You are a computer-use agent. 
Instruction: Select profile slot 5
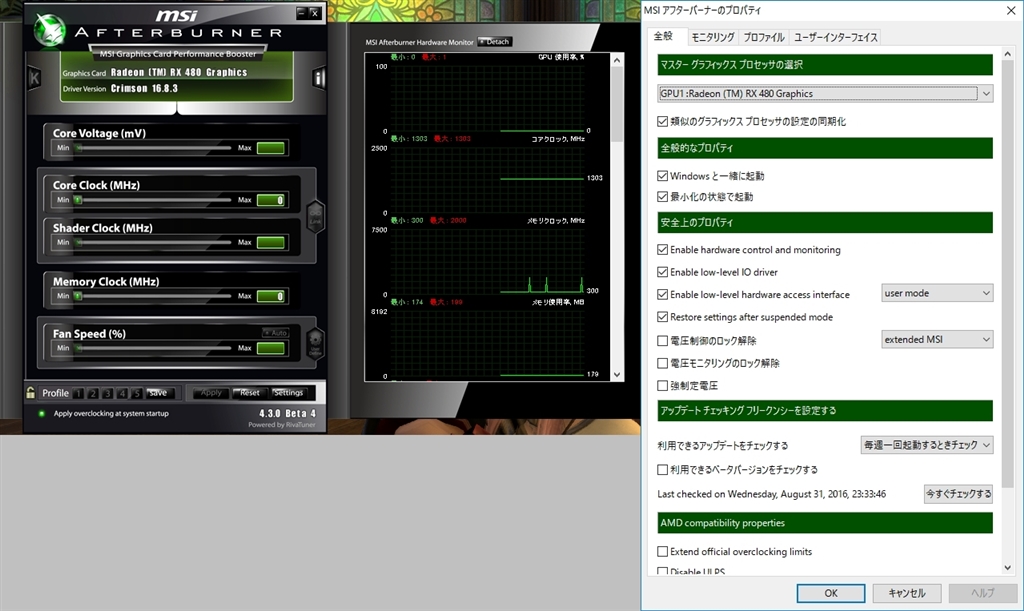pyautogui.click(x=136, y=393)
